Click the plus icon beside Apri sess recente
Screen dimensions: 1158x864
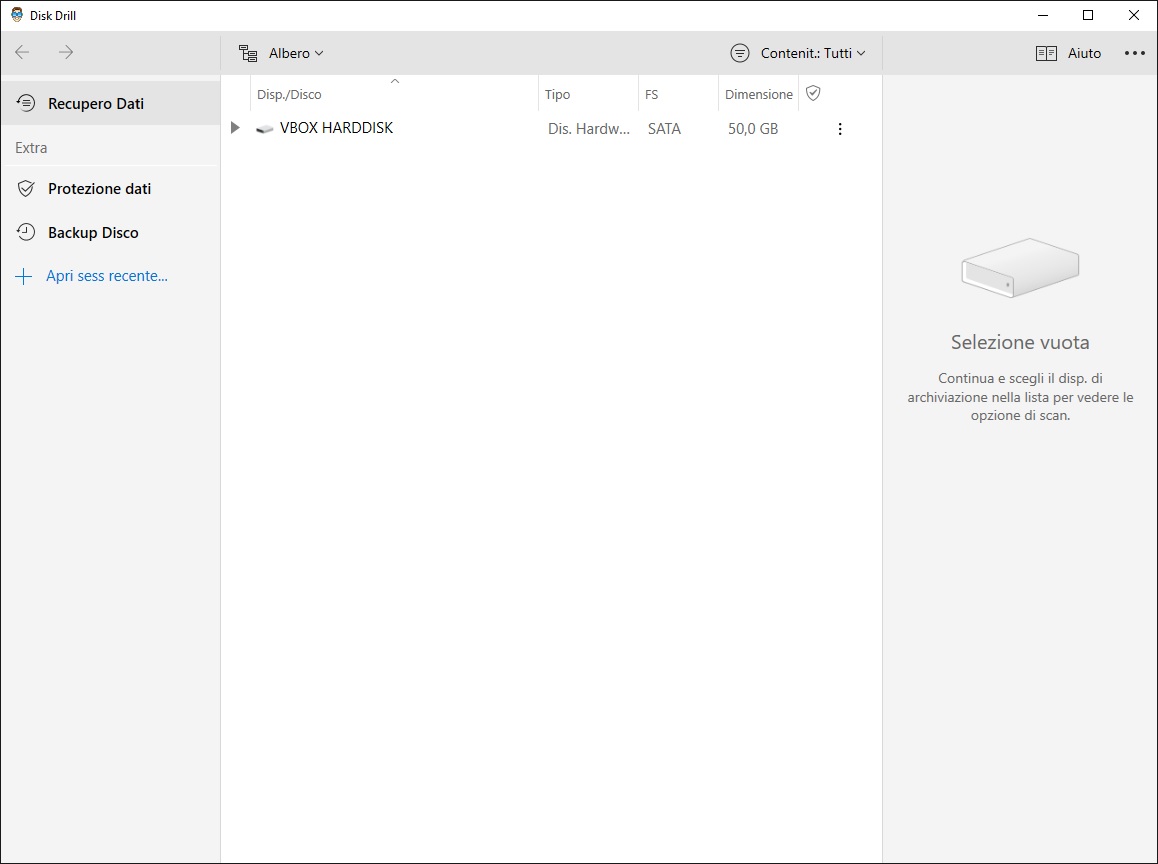coord(24,276)
